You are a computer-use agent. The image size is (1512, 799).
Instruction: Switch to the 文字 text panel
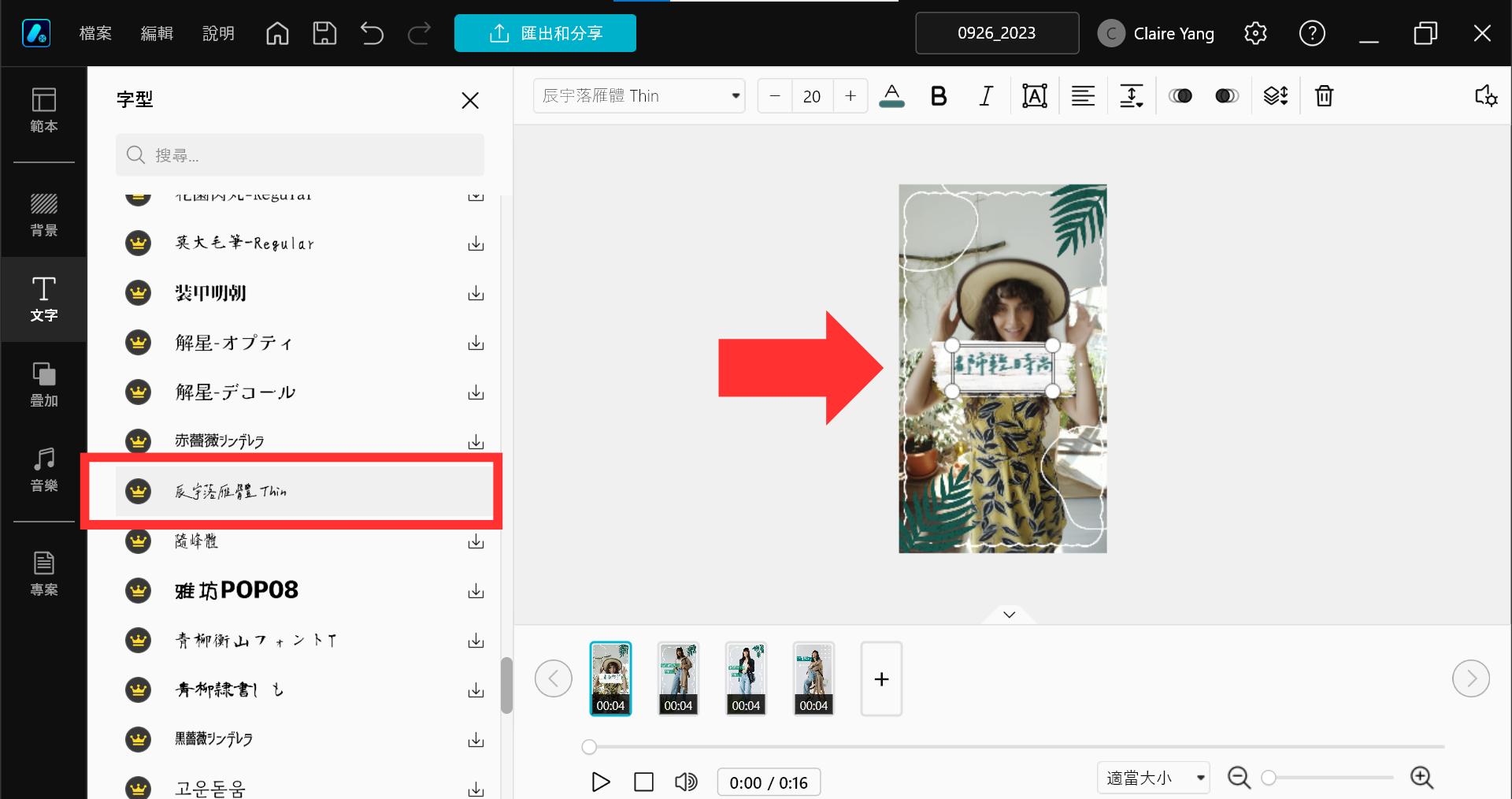tap(44, 299)
